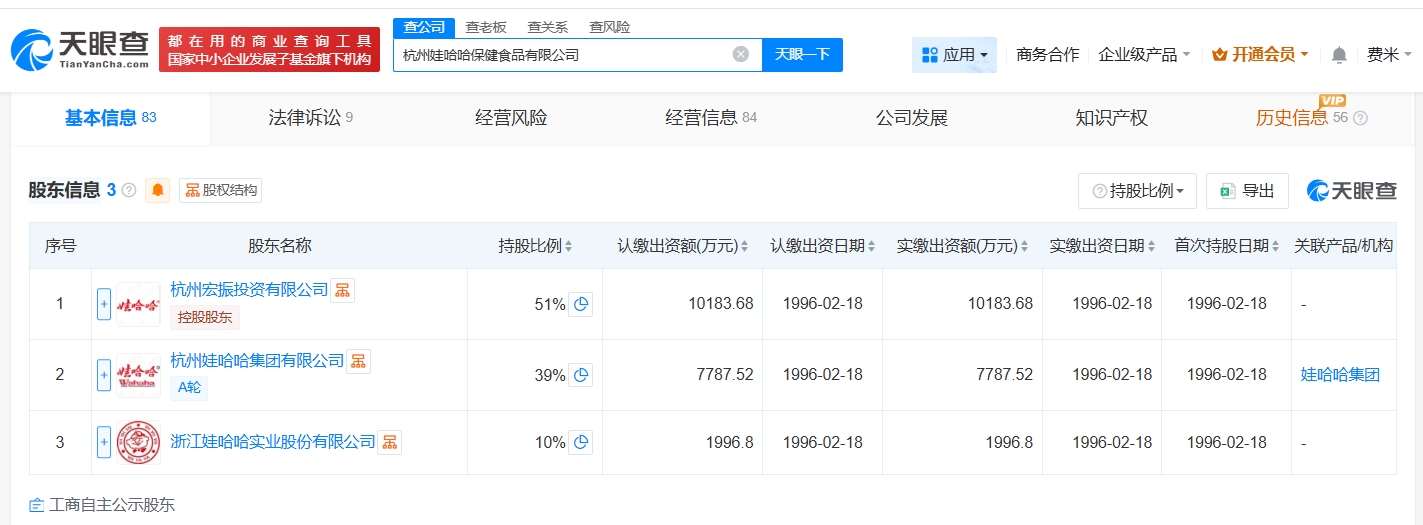
Task: Open the 持股比例 dropdown filter
Action: [x=1137, y=191]
